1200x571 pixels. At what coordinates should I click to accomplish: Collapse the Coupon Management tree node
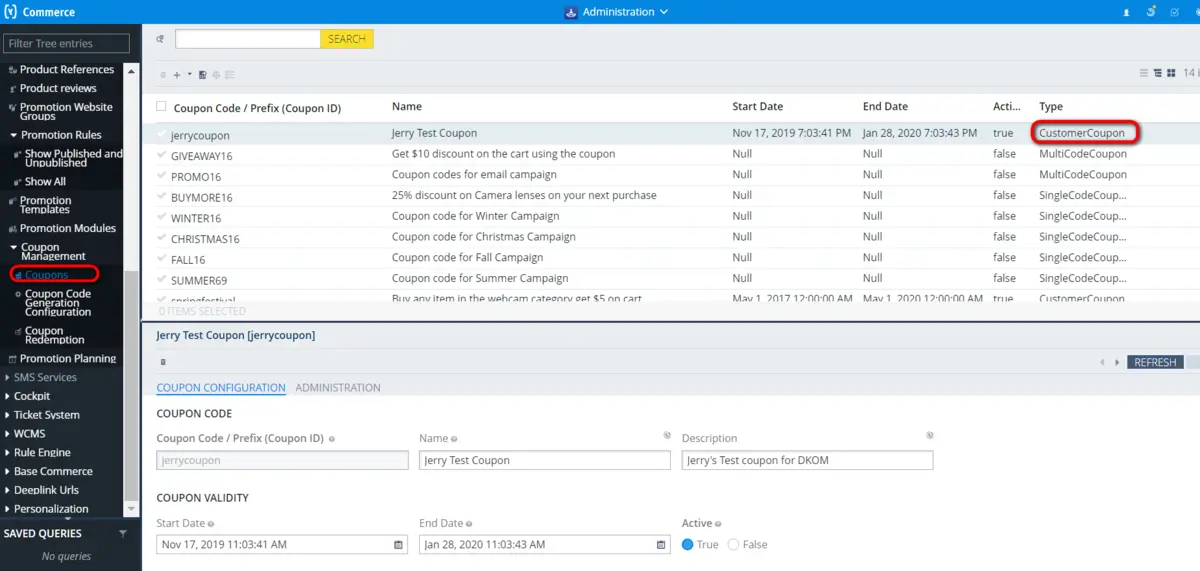point(13,247)
